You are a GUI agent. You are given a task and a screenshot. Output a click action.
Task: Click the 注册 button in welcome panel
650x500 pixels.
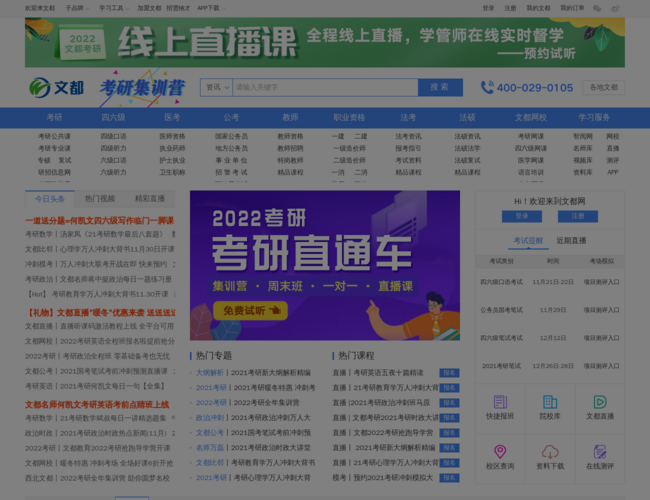point(578,215)
